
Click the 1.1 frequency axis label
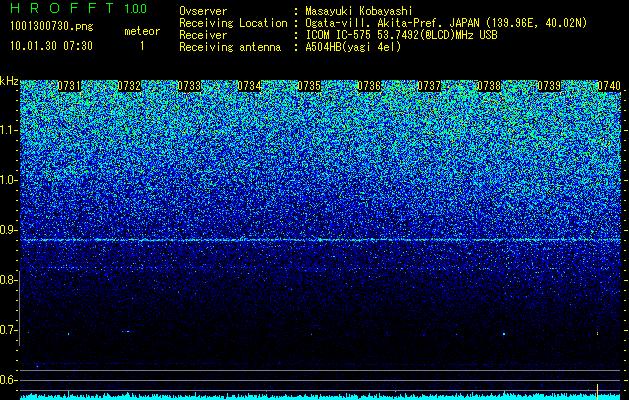[x=8, y=130]
